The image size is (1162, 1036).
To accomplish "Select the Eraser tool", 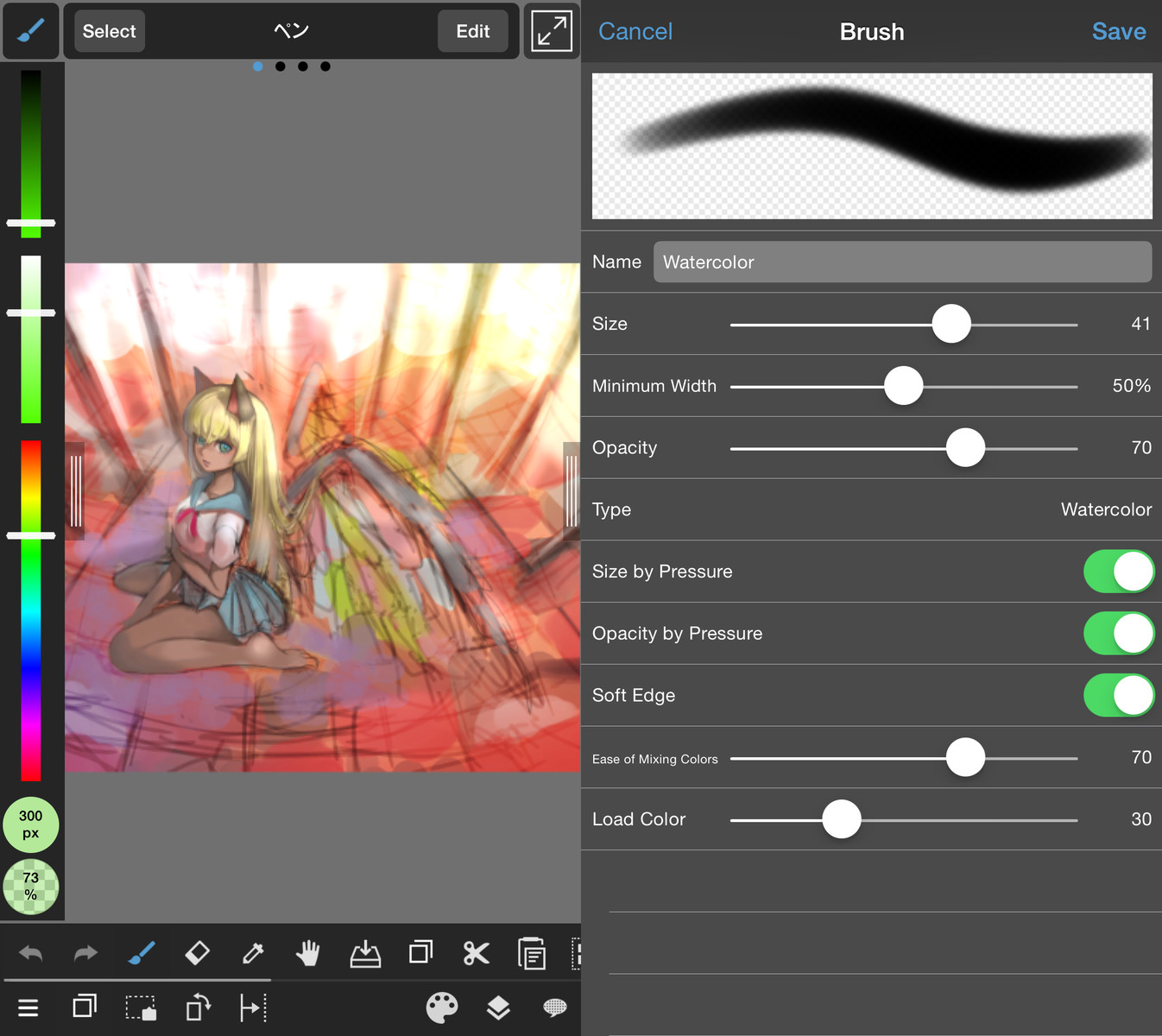I will pos(197,953).
